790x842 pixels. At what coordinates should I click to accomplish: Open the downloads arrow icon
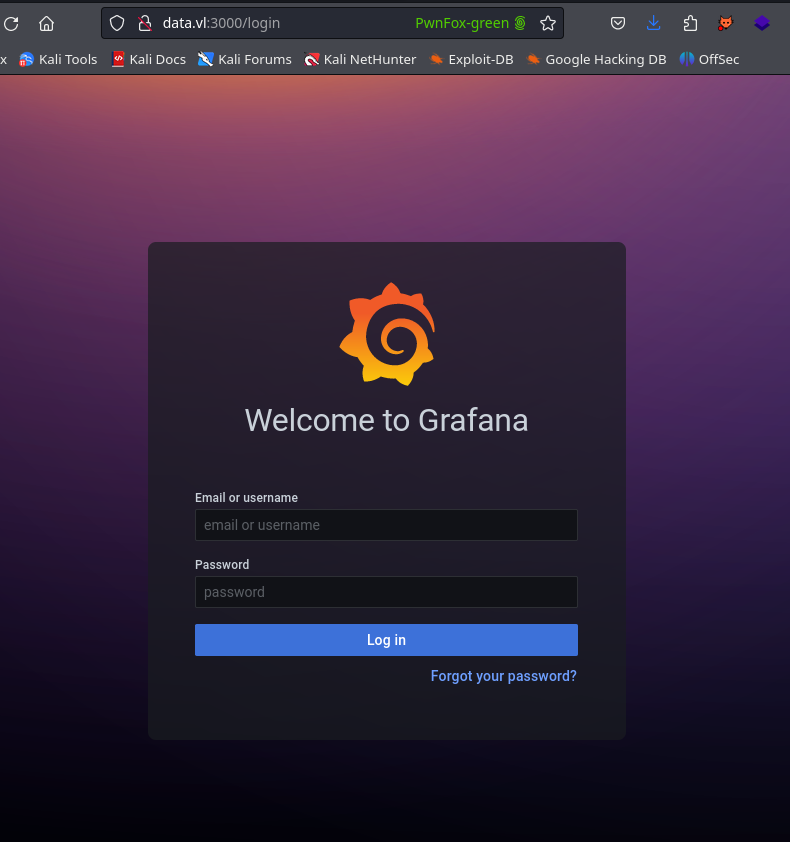tap(654, 23)
